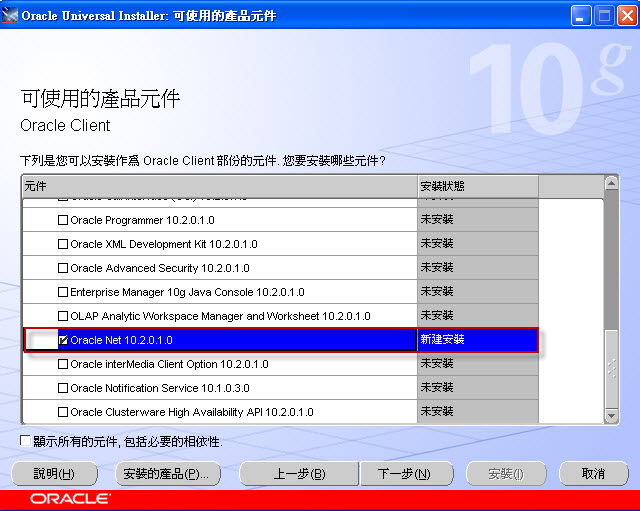Viewport: 640px width, 511px height.
Task: Open 安裝的產品(P)... installed products
Action: (x=168, y=474)
